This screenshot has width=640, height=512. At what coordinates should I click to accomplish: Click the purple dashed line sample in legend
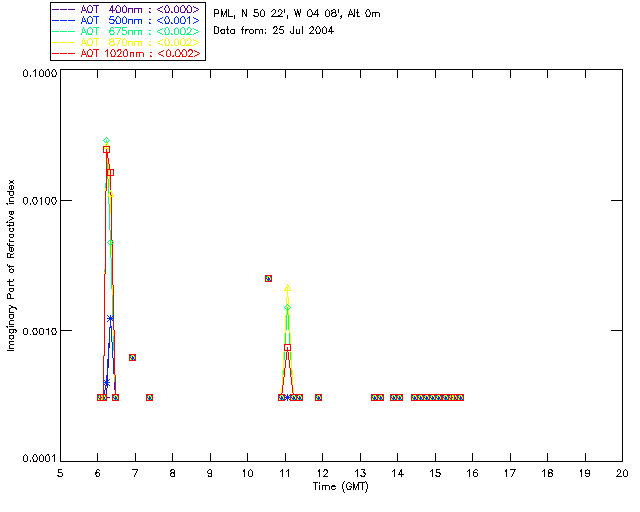click(64, 9)
